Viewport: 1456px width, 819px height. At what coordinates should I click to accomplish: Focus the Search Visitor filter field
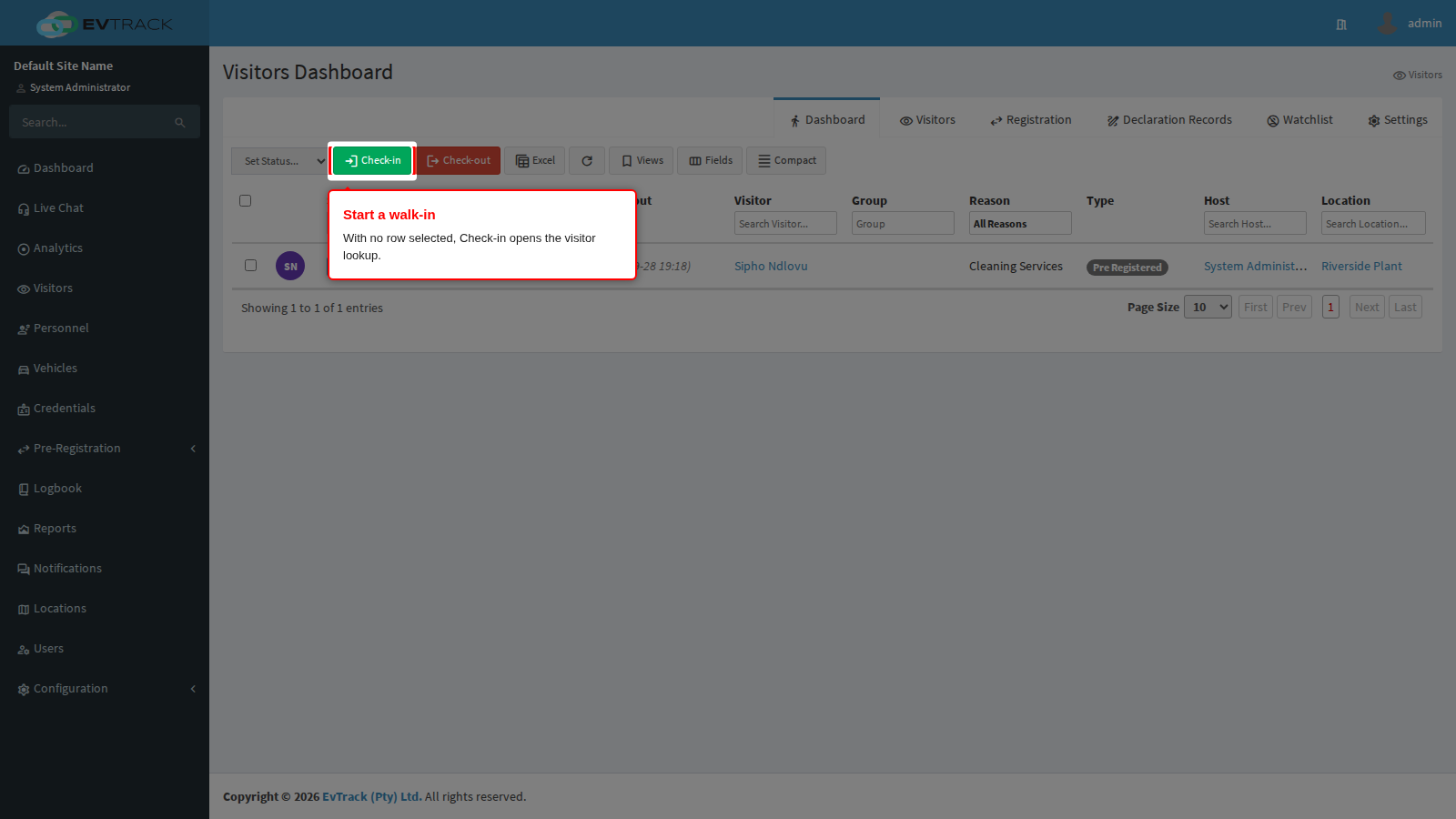(x=785, y=224)
